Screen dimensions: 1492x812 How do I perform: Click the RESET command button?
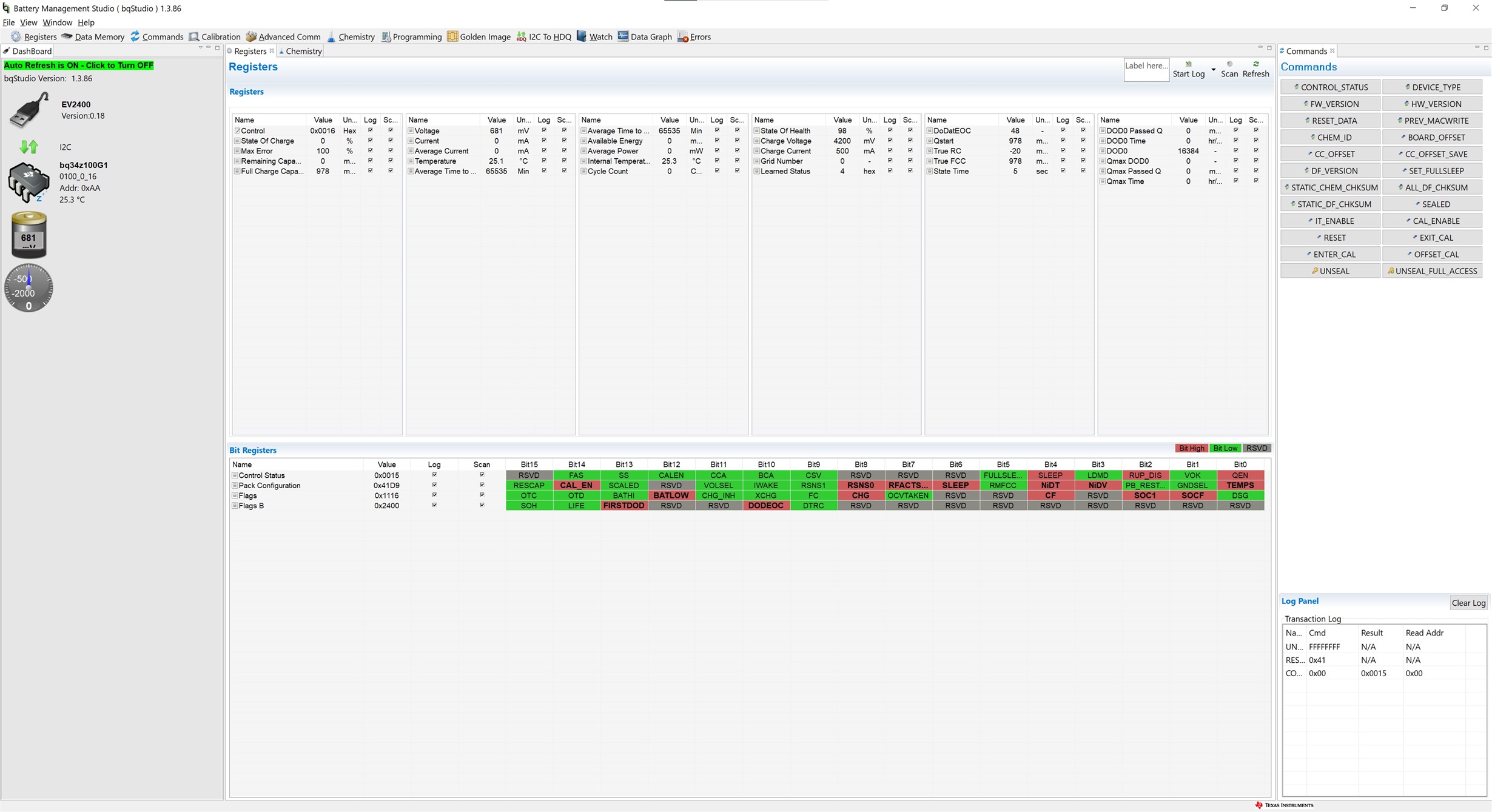point(1331,238)
